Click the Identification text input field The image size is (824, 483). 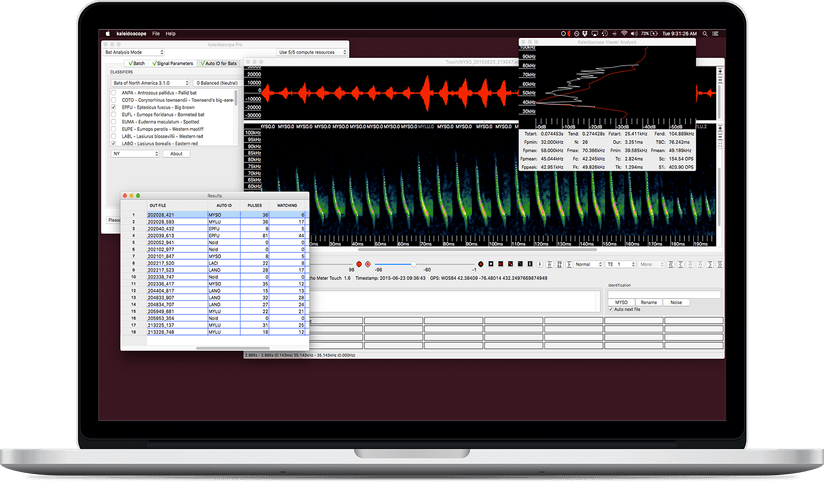pos(664,294)
